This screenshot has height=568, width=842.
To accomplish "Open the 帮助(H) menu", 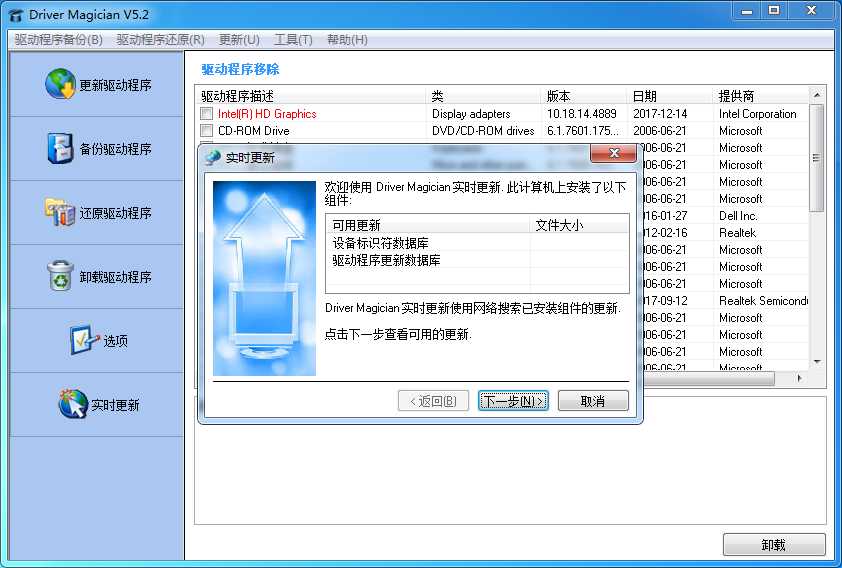I will coord(347,40).
